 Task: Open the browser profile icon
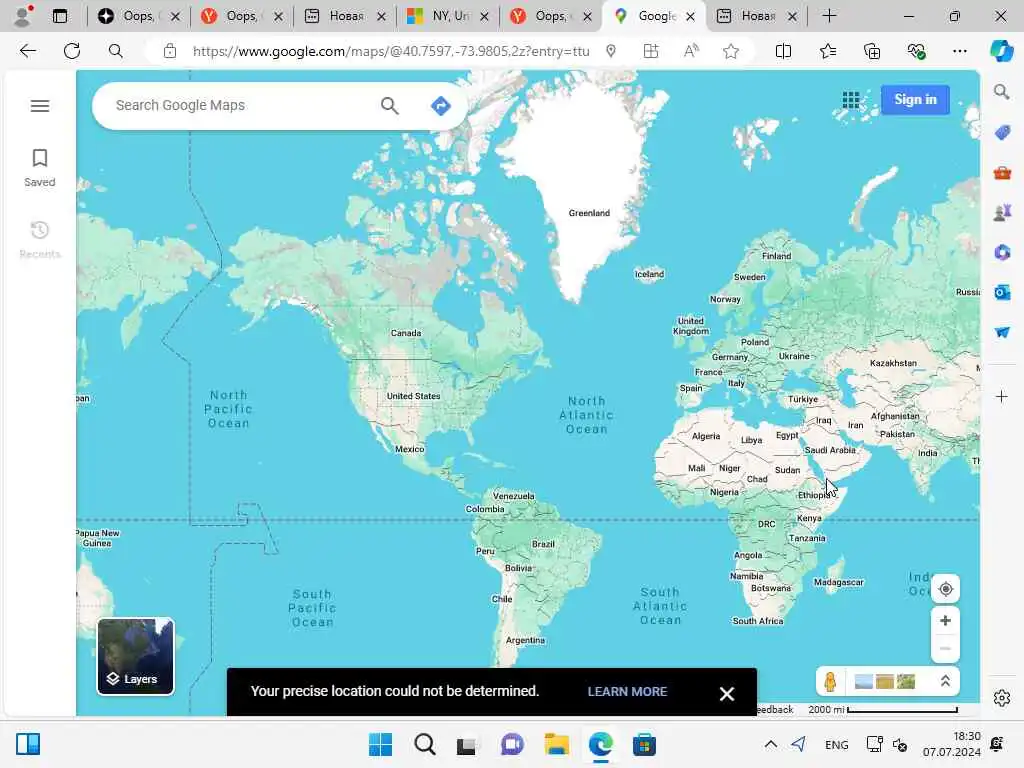pos(24,16)
